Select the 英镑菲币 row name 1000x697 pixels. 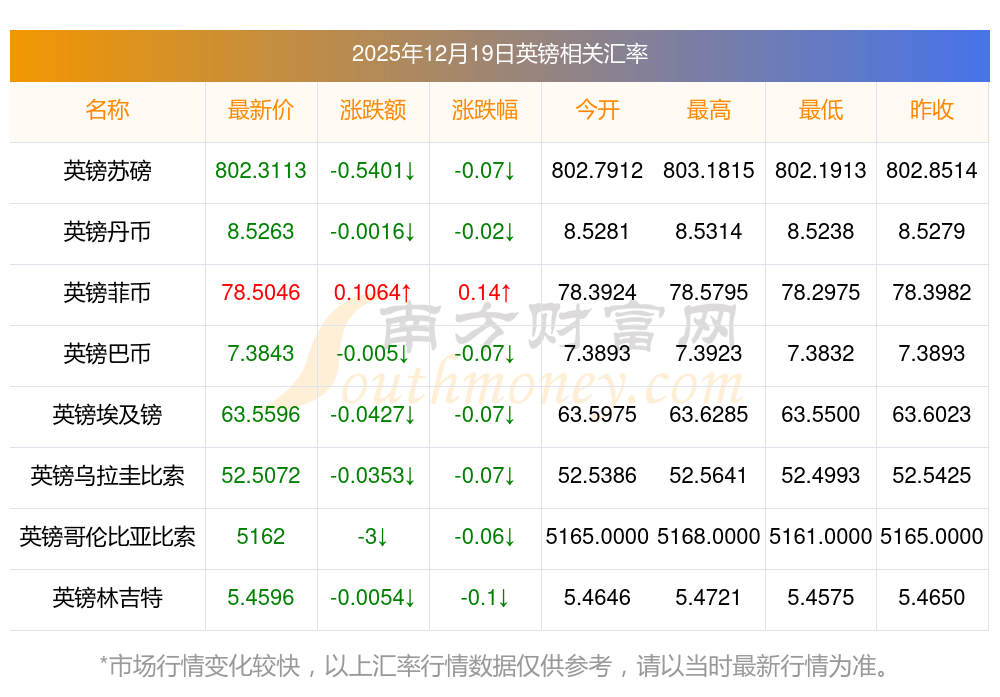107,293
